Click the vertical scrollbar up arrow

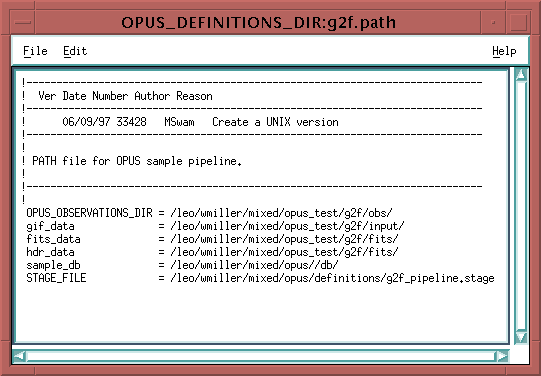click(521, 75)
